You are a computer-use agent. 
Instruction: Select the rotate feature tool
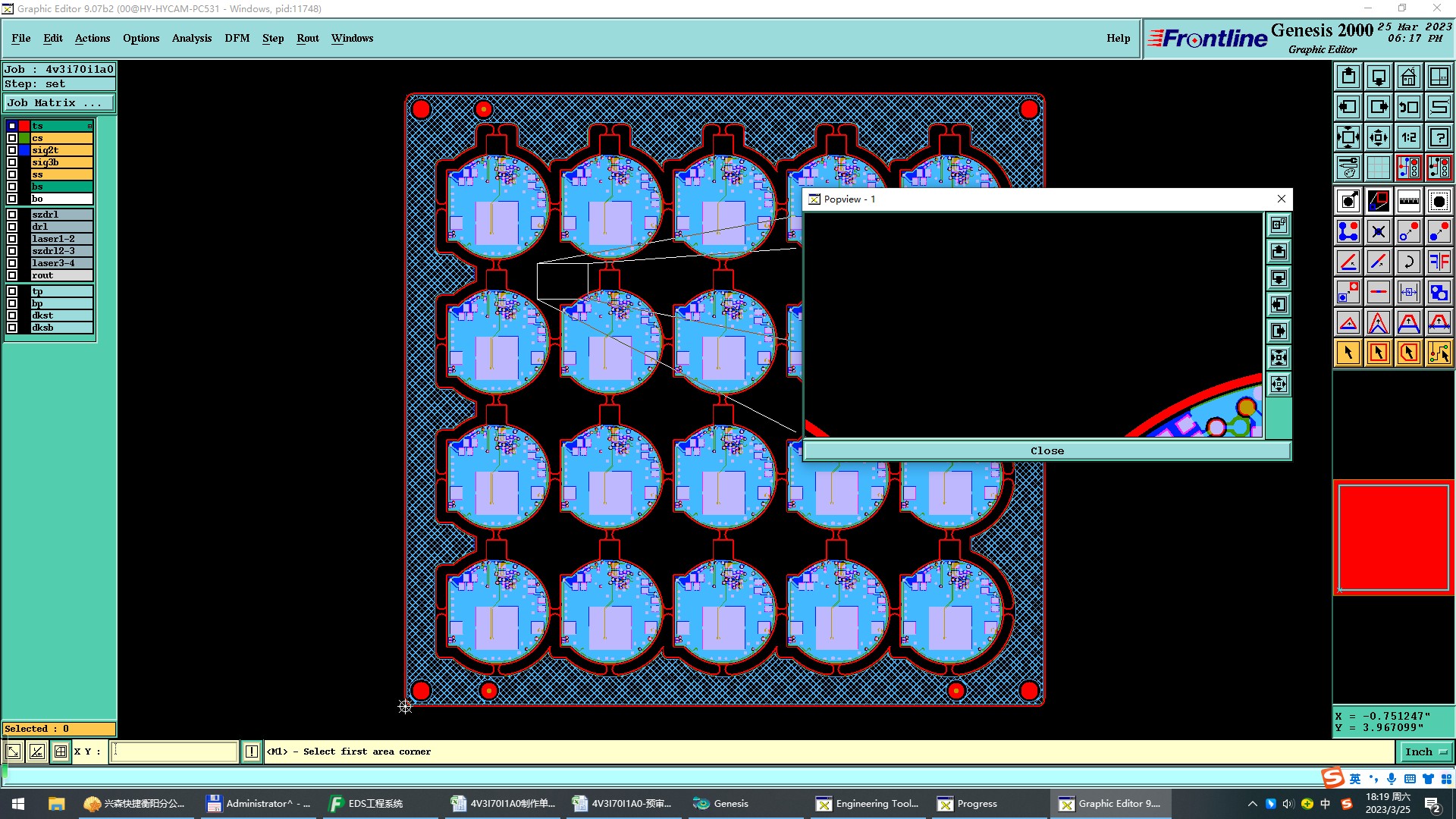[1408, 262]
